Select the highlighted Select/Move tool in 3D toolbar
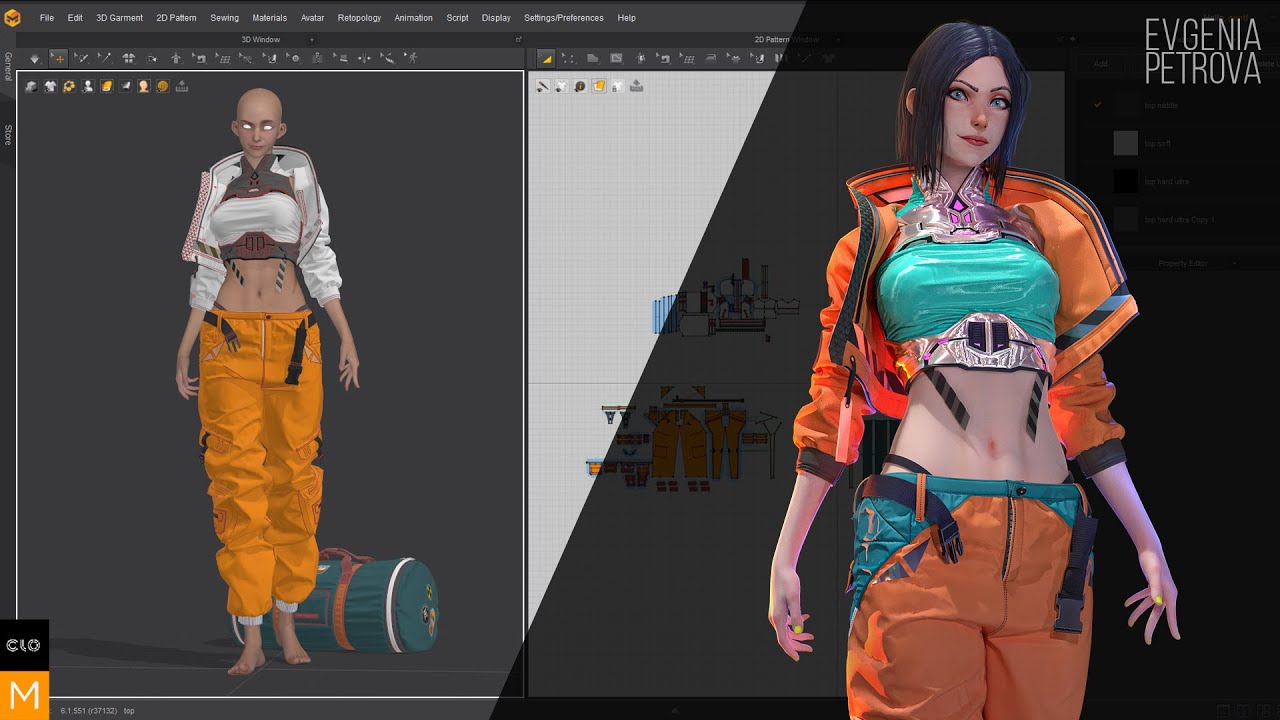 click(58, 58)
